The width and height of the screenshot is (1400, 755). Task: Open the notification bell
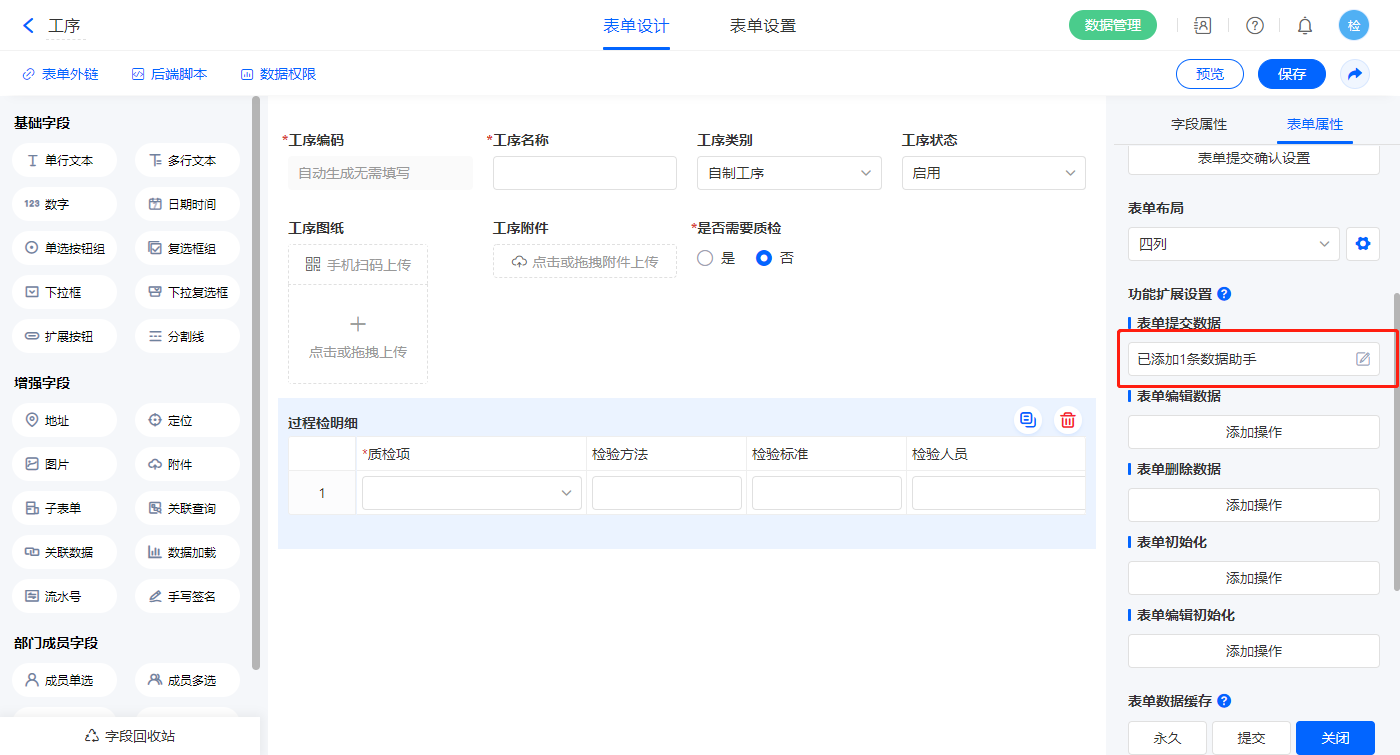1305,26
